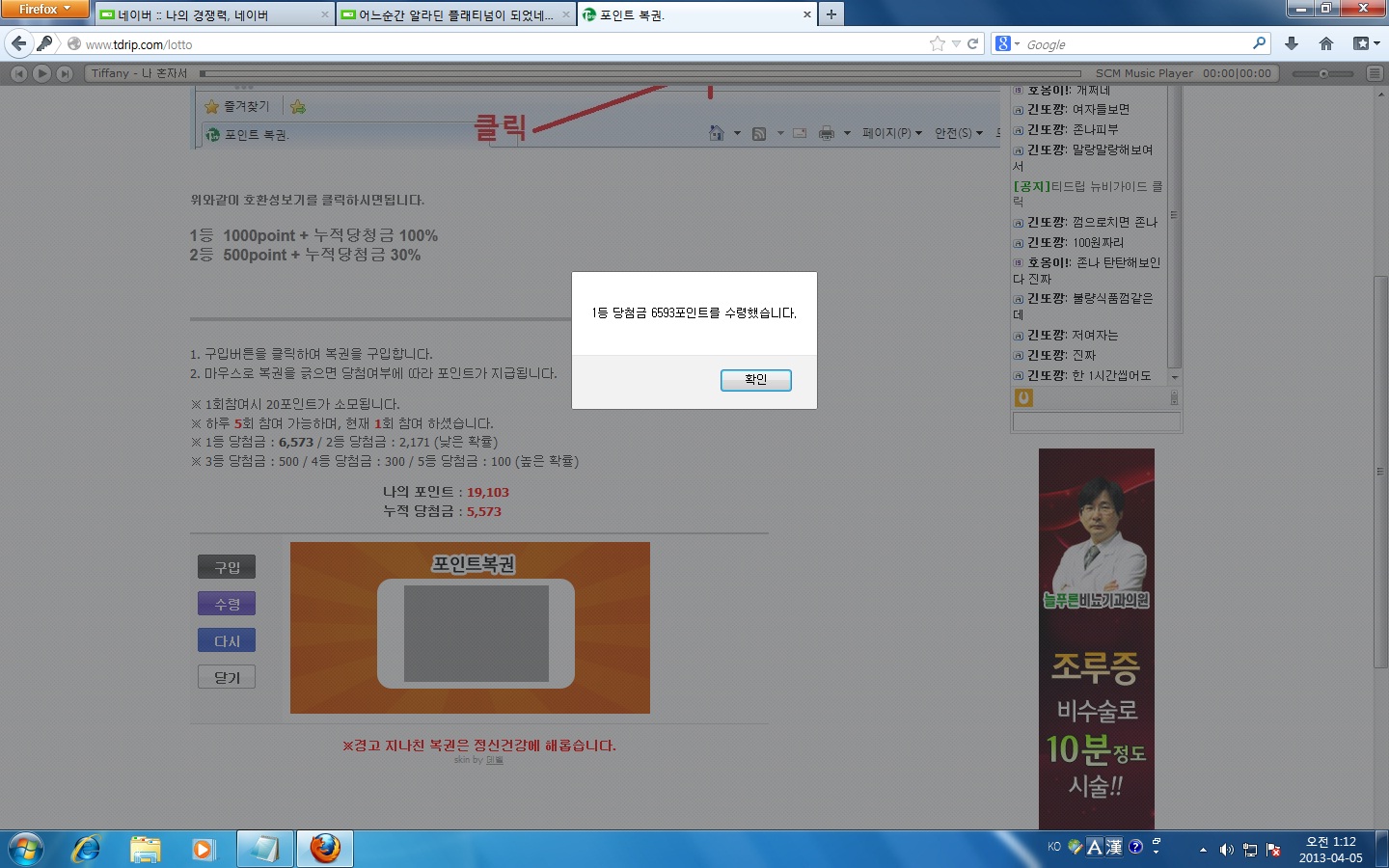The height and width of the screenshot is (868, 1389).
Task: Open the read mail icon
Action: (x=800, y=133)
